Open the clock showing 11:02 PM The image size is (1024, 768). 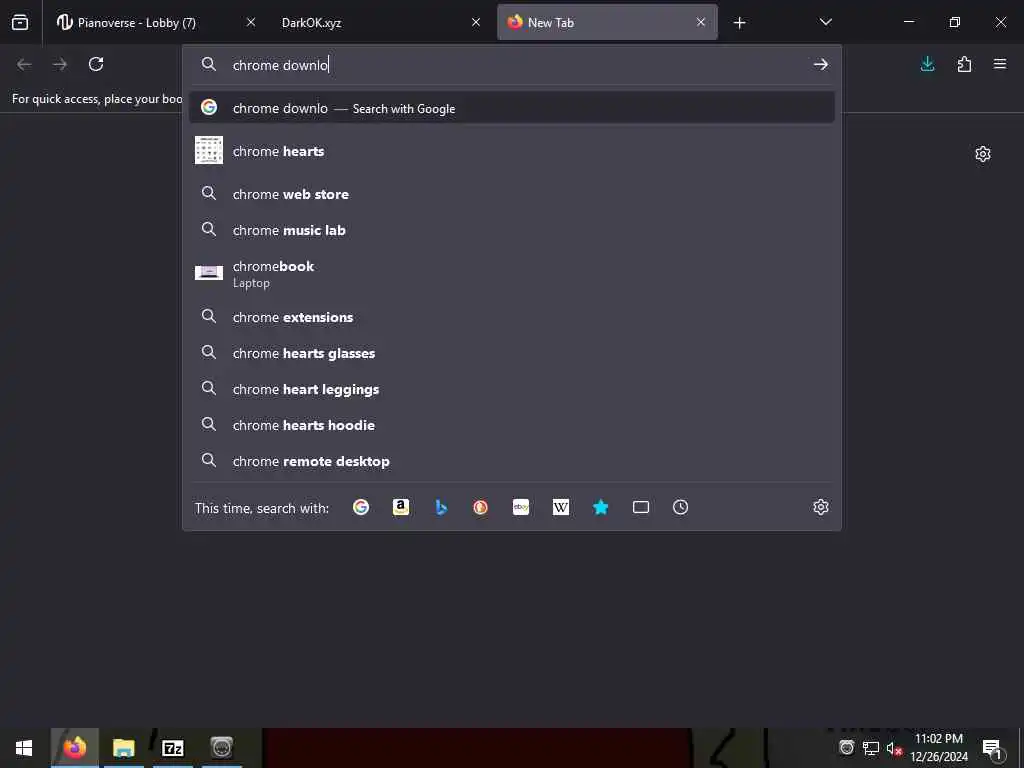click(x=939, y=748)
